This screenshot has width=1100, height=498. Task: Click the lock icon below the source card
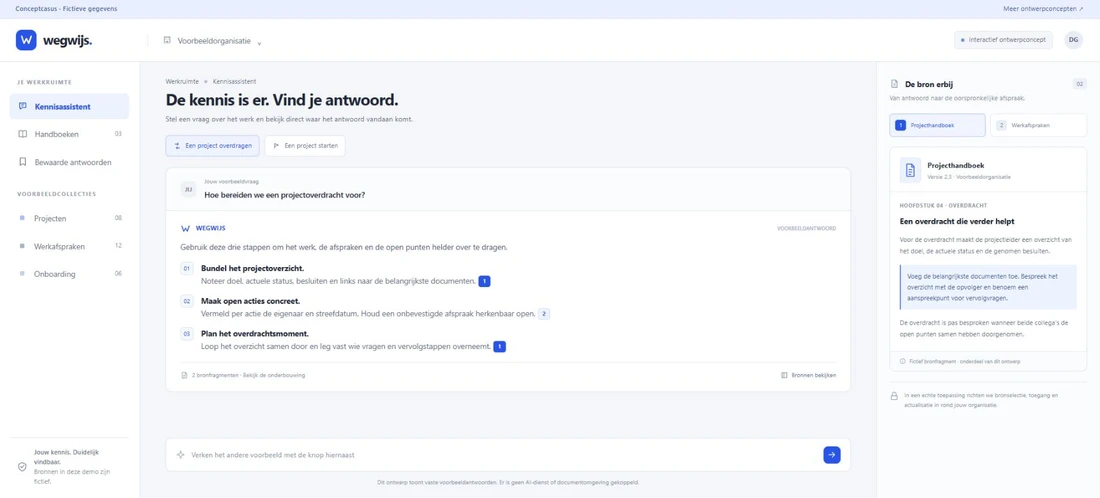pos(894,396)
